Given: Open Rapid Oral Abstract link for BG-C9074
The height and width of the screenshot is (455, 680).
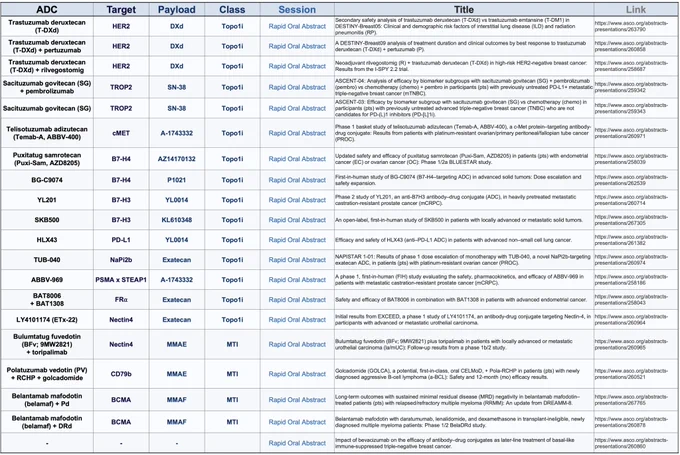Looking at the screenshot, I should click(297, 180).
